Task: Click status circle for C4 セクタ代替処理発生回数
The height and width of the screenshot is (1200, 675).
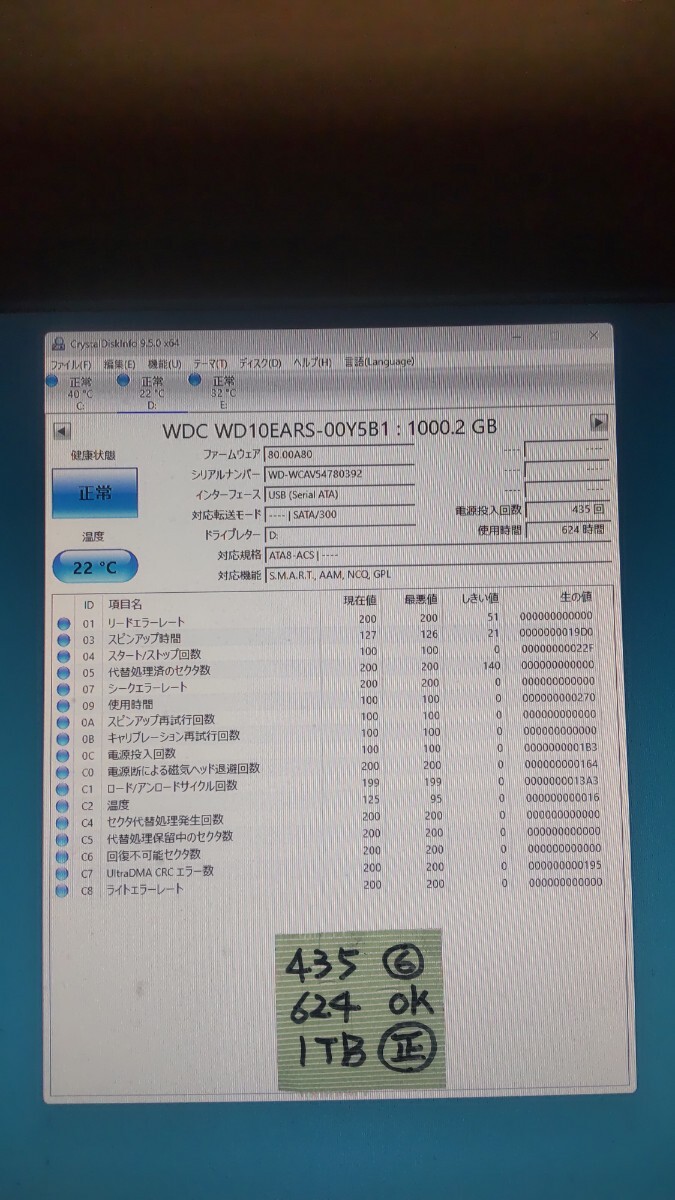Action: click(x=64, y=823)
